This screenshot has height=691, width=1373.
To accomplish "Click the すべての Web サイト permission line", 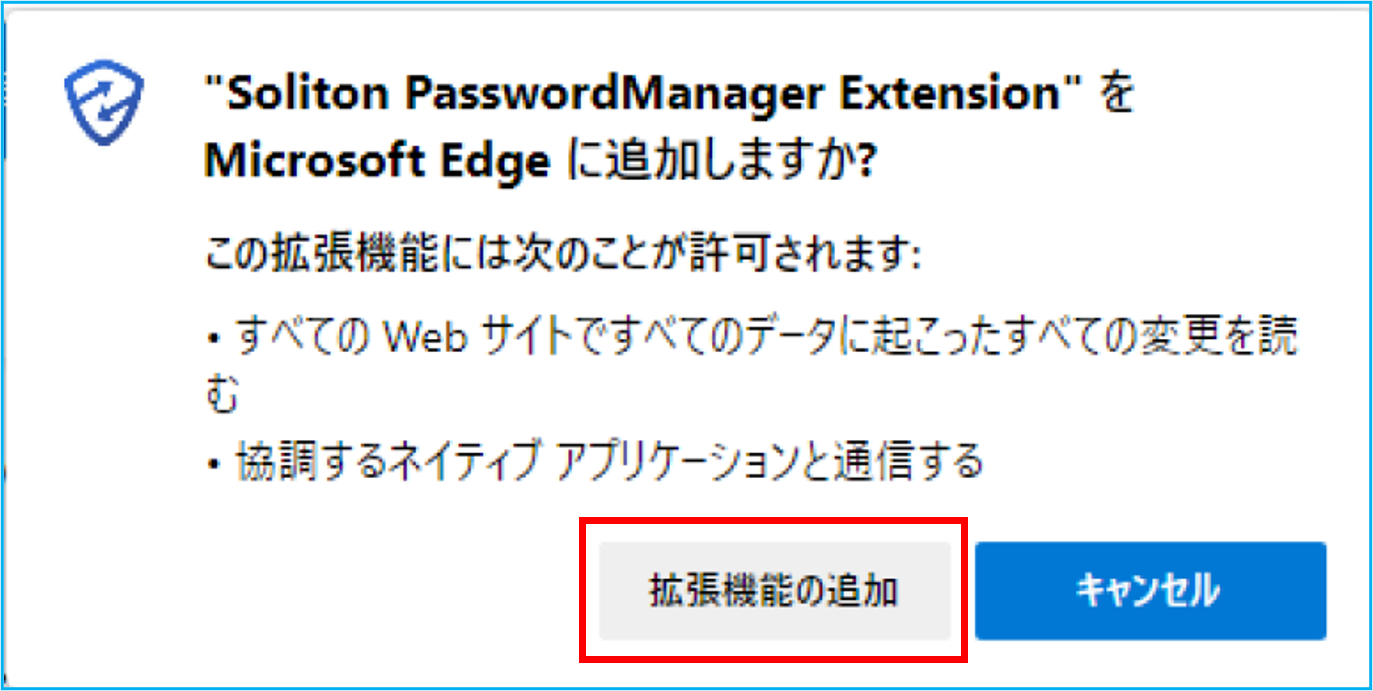I will [x=750, y=361].
